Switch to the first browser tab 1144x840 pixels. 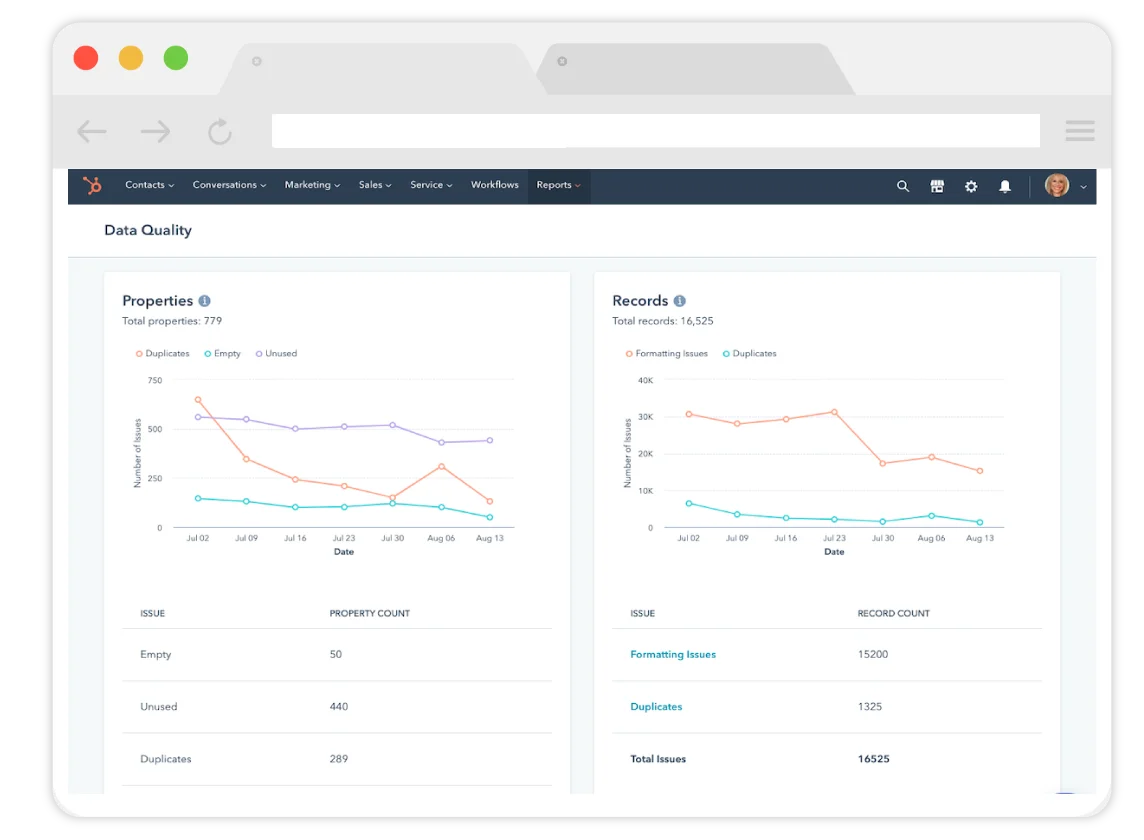(x=379, y=69)
